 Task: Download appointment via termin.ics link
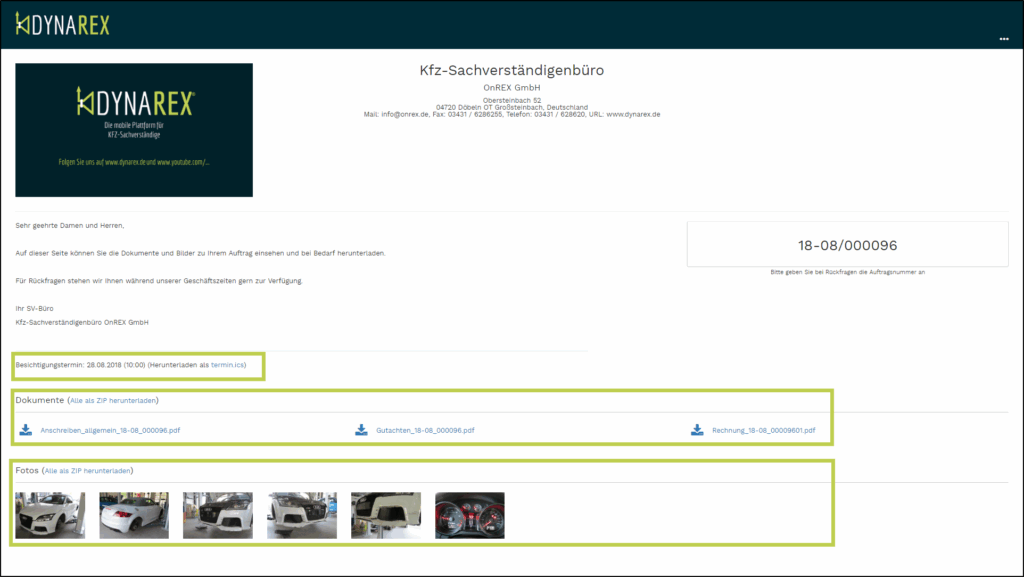pyautogui.click(x=227, y=366)
